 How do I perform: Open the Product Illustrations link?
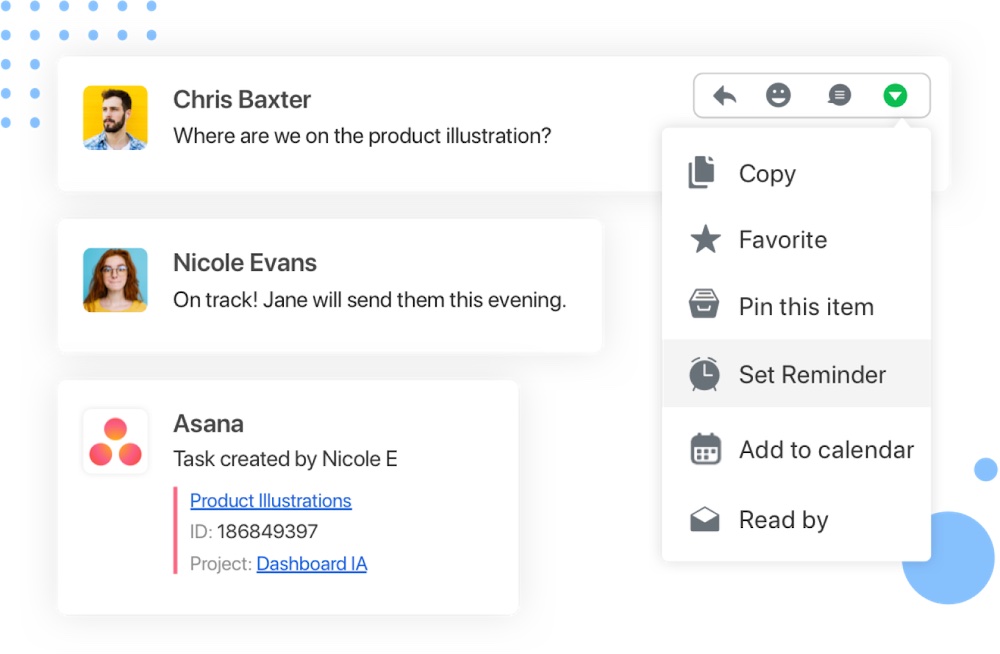(x=271, y=500)
